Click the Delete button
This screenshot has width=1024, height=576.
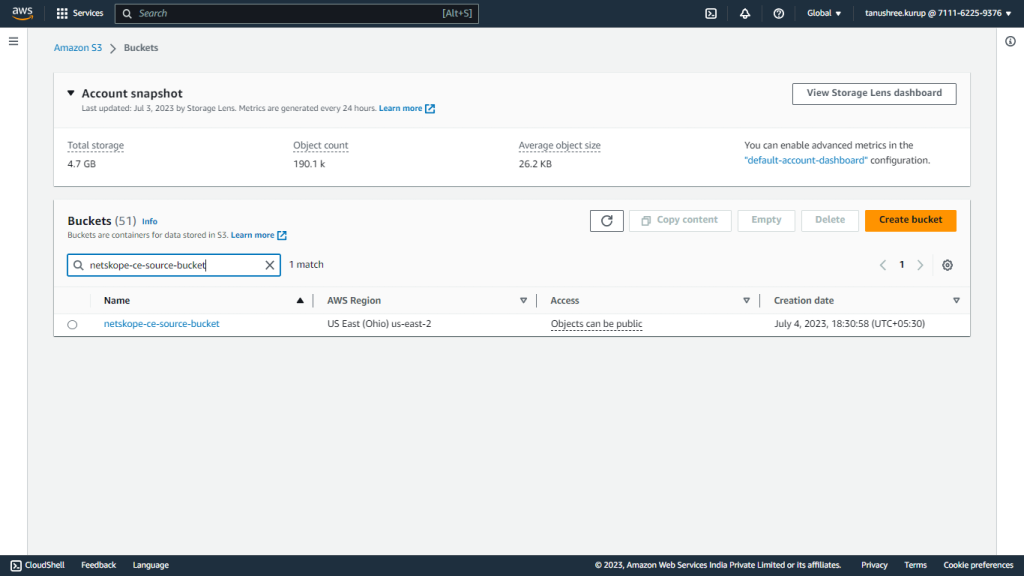point(829,221)
